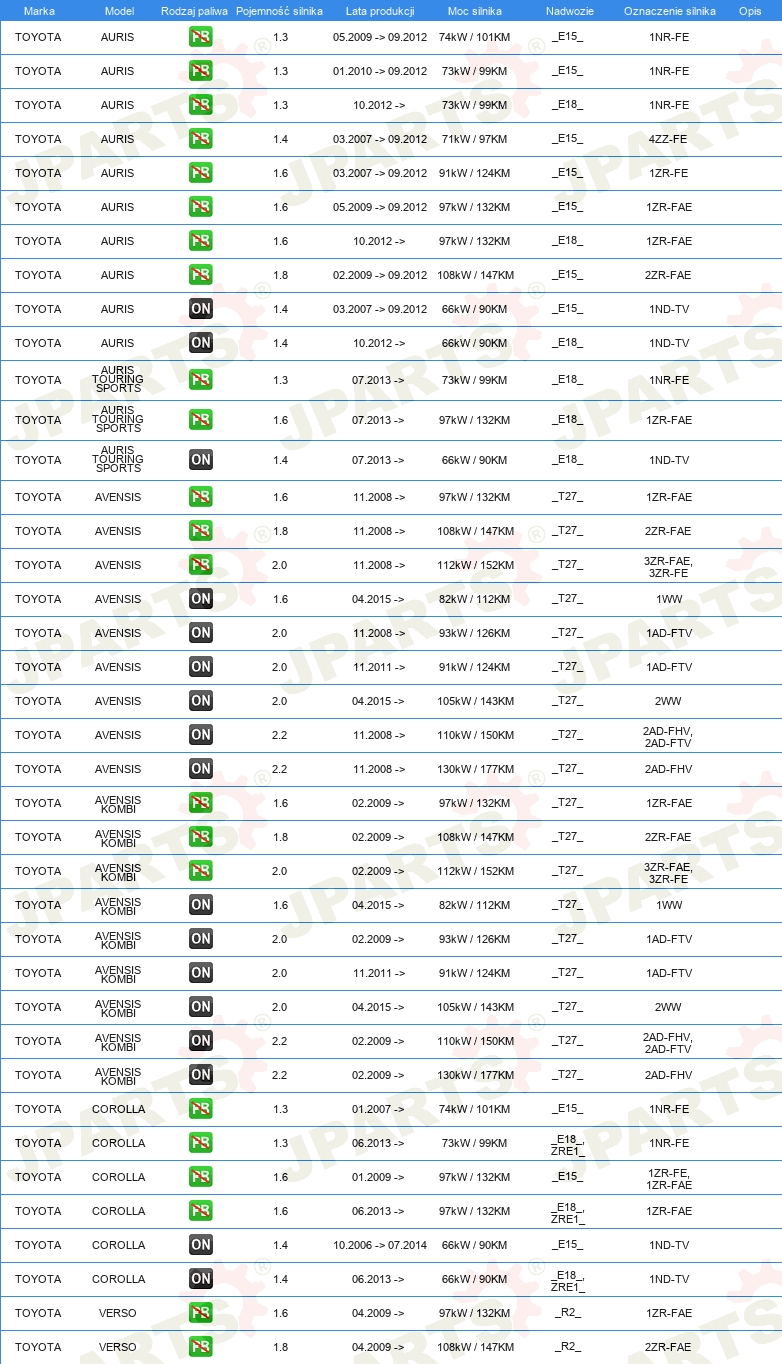782x1364 pixels.
Task: Click the petrol icon in the Auris Touring Sports 1ZR-FAE row
Action: pyautogui.click(x=201, y=420)
